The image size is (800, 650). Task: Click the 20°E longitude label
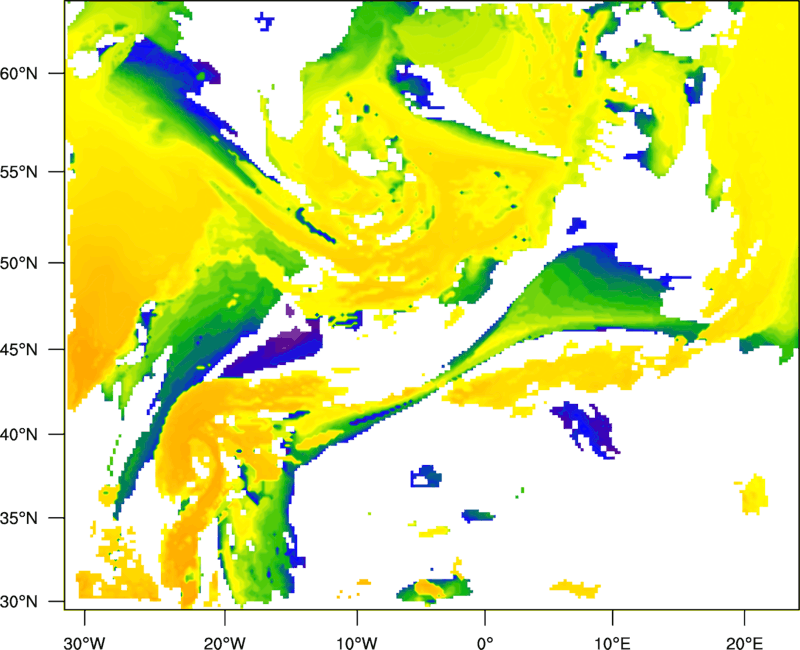tap(744, 643)
